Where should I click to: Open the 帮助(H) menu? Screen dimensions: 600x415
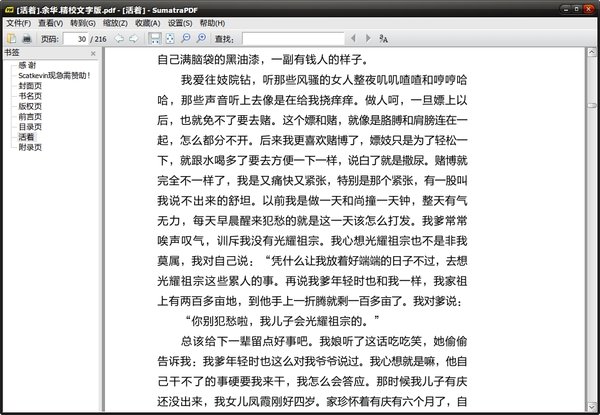point(212,23)
